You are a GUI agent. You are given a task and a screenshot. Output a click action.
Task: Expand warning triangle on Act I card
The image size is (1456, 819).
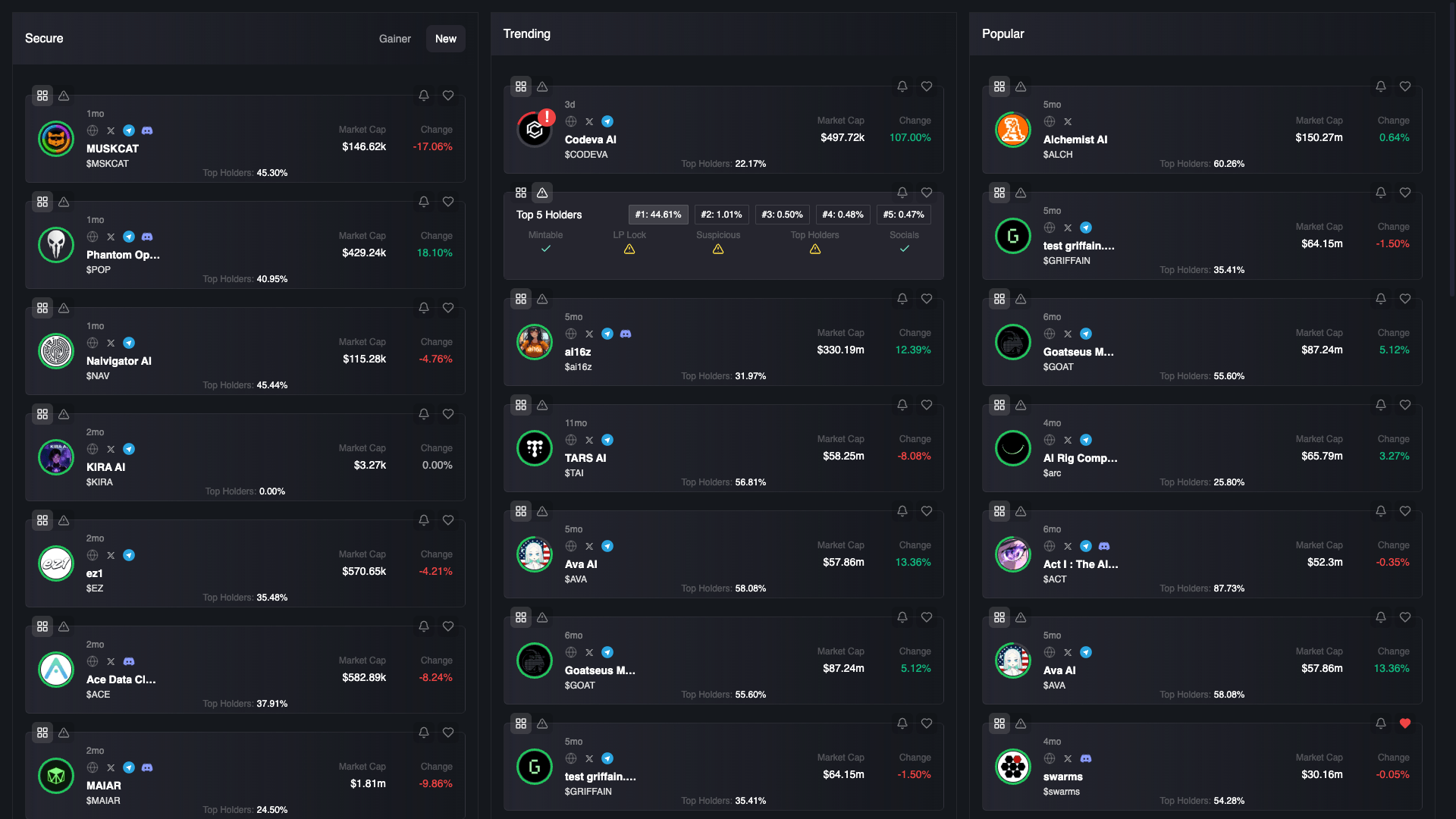coord(1021,511)
